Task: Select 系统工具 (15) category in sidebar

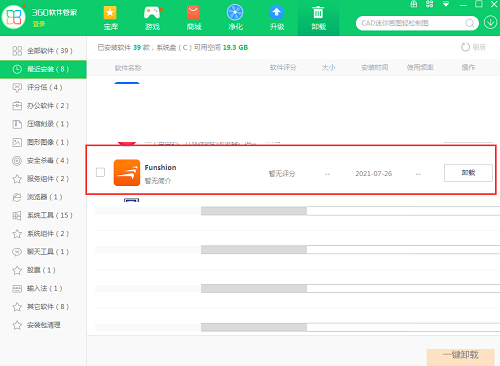Action: point(43,215)
